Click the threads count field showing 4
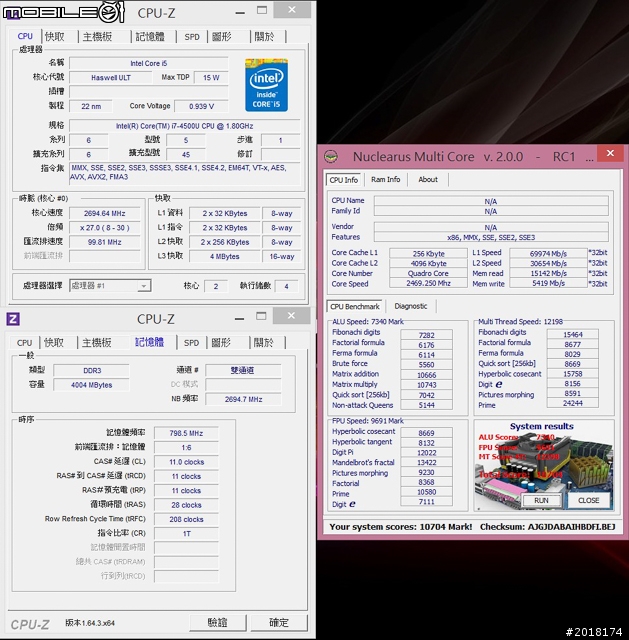629x640 pixels. (286, 286)
